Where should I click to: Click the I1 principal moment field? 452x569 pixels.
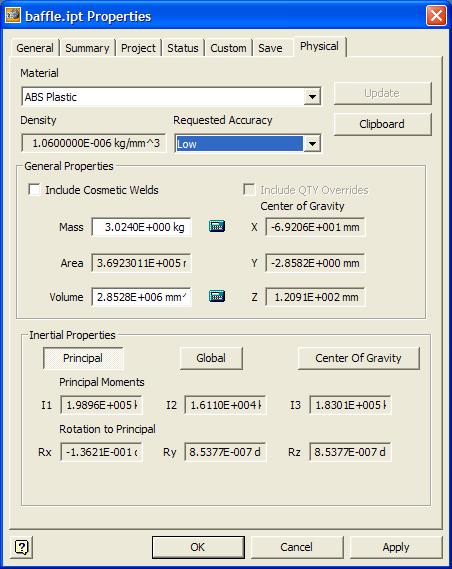[101, 405]
